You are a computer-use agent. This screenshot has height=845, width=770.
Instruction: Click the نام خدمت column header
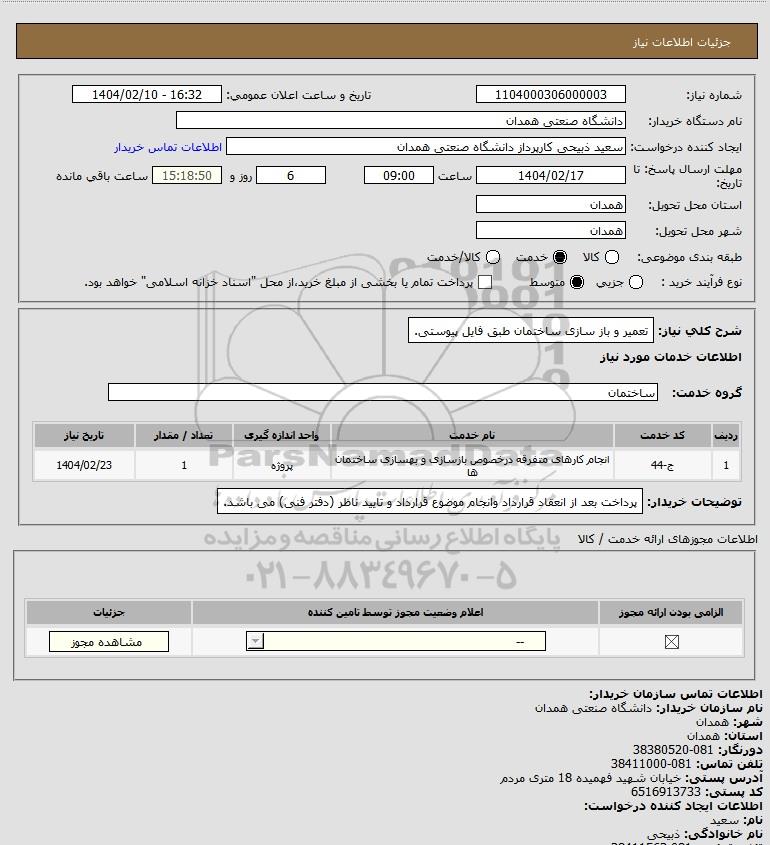472,435
